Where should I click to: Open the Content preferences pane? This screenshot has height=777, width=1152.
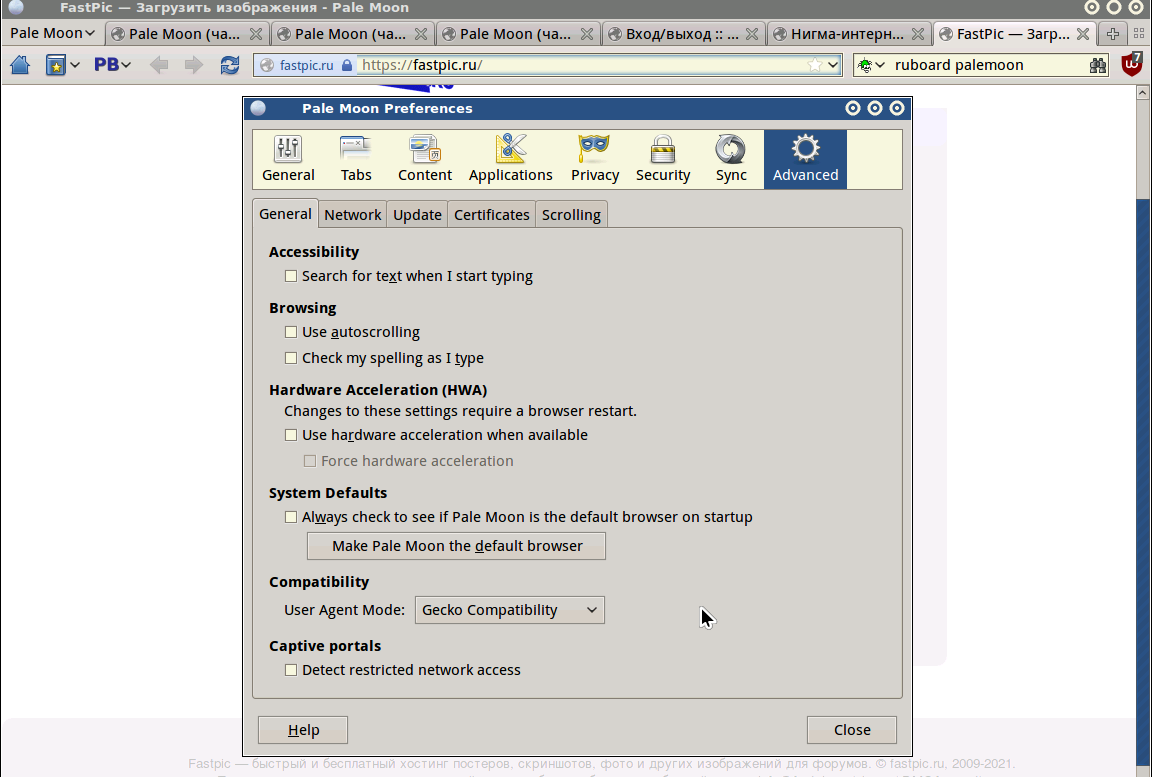point(425,160)
